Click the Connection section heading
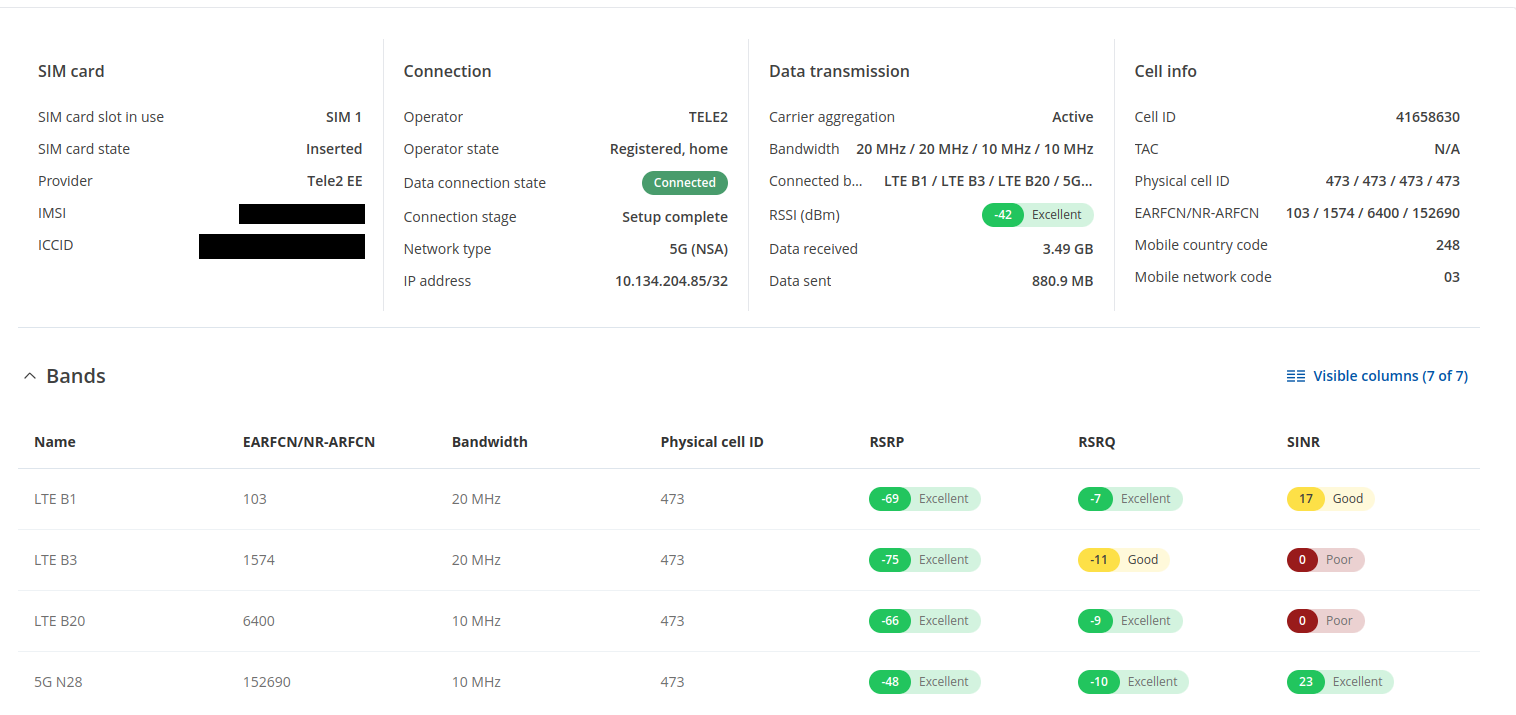 click(447, 71)
